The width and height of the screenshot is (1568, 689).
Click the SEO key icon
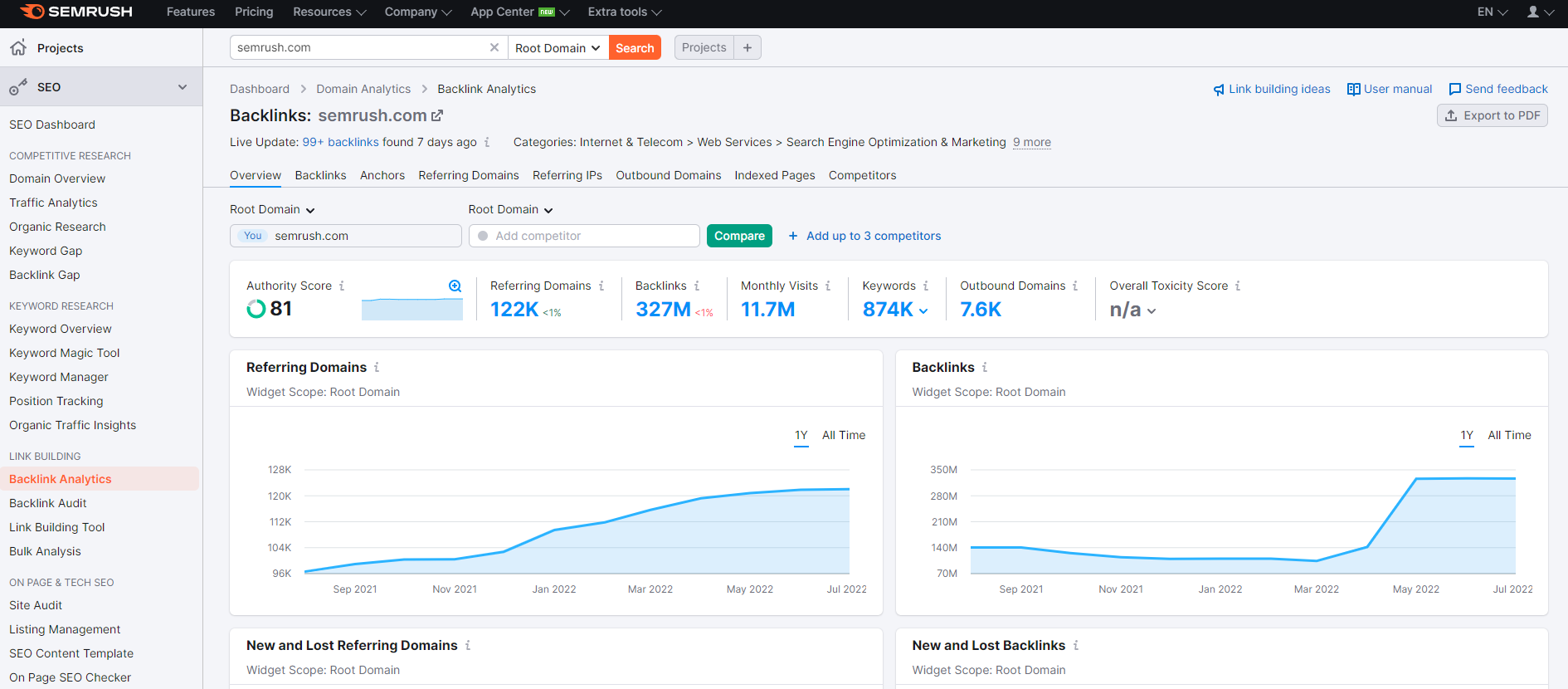coord(18,87)
